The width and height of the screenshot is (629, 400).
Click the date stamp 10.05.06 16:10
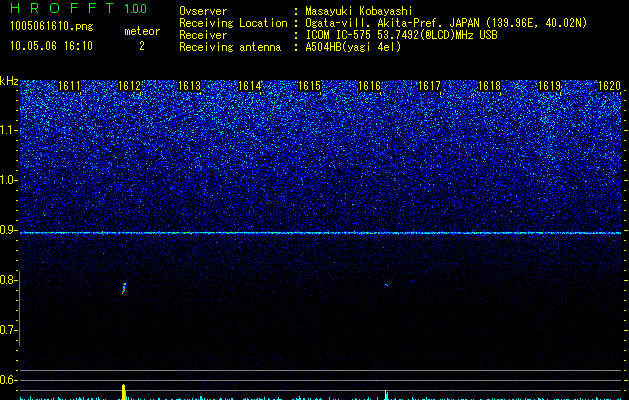coord(51,46)
